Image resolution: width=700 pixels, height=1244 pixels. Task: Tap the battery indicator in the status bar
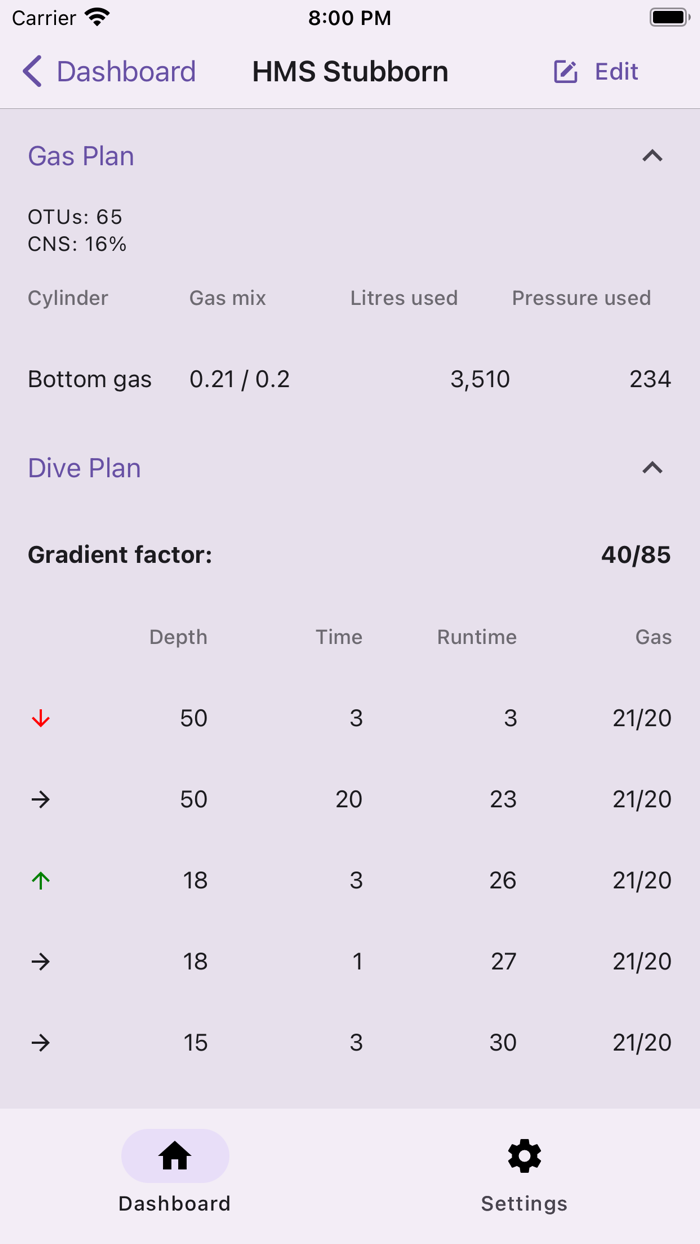668,16
